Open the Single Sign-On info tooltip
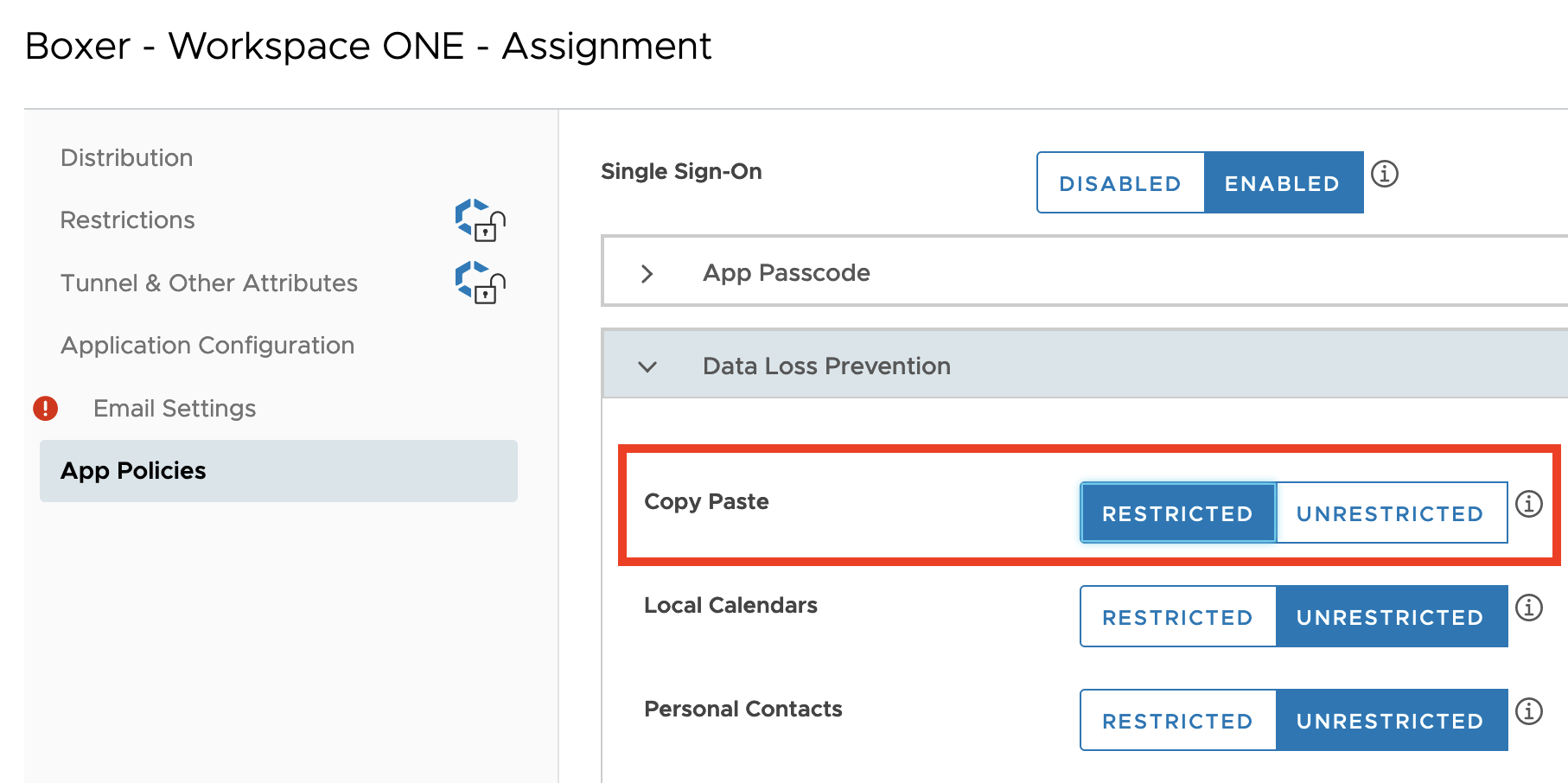This screenshot has width=1568, height=783. [1385, 173]
